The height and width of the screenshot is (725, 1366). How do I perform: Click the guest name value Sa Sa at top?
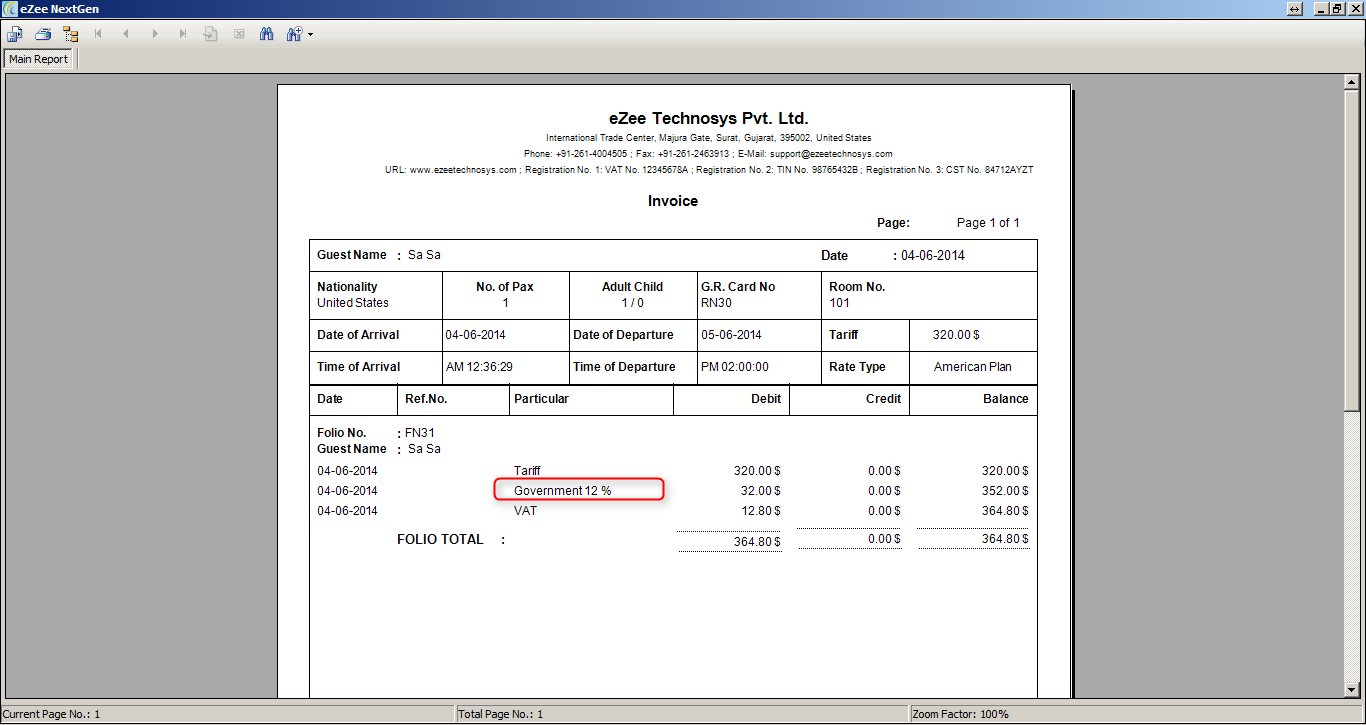(x=424, y=255)
